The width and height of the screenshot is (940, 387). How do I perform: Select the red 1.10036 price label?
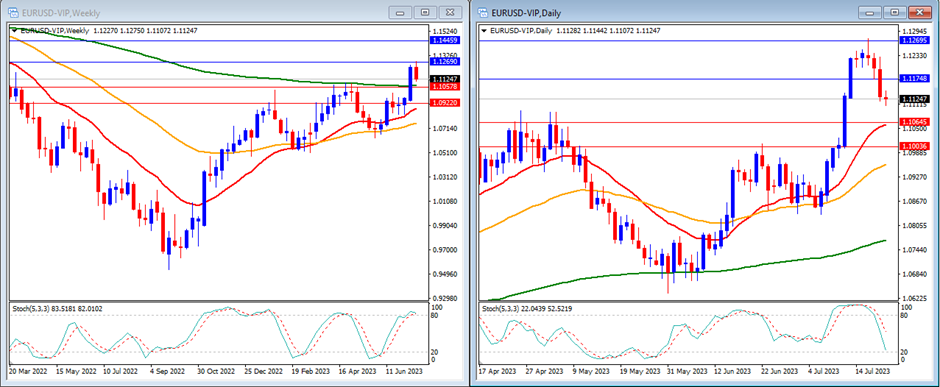[x=915, y=146]
